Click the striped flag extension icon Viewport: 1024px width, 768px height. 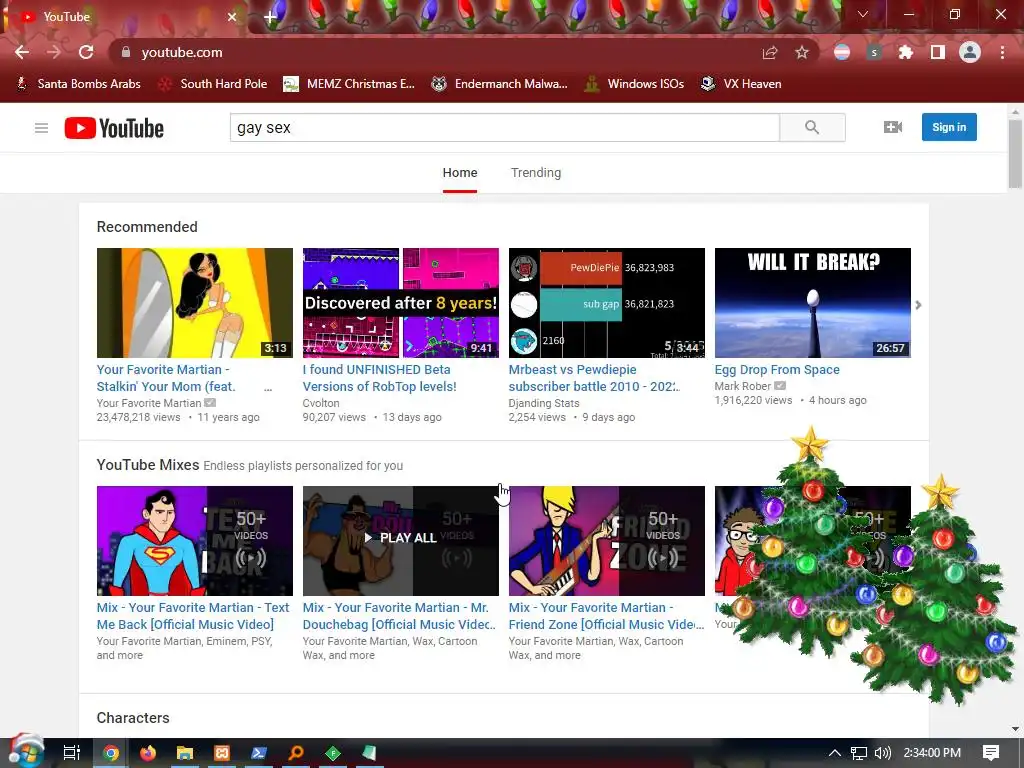842,52
